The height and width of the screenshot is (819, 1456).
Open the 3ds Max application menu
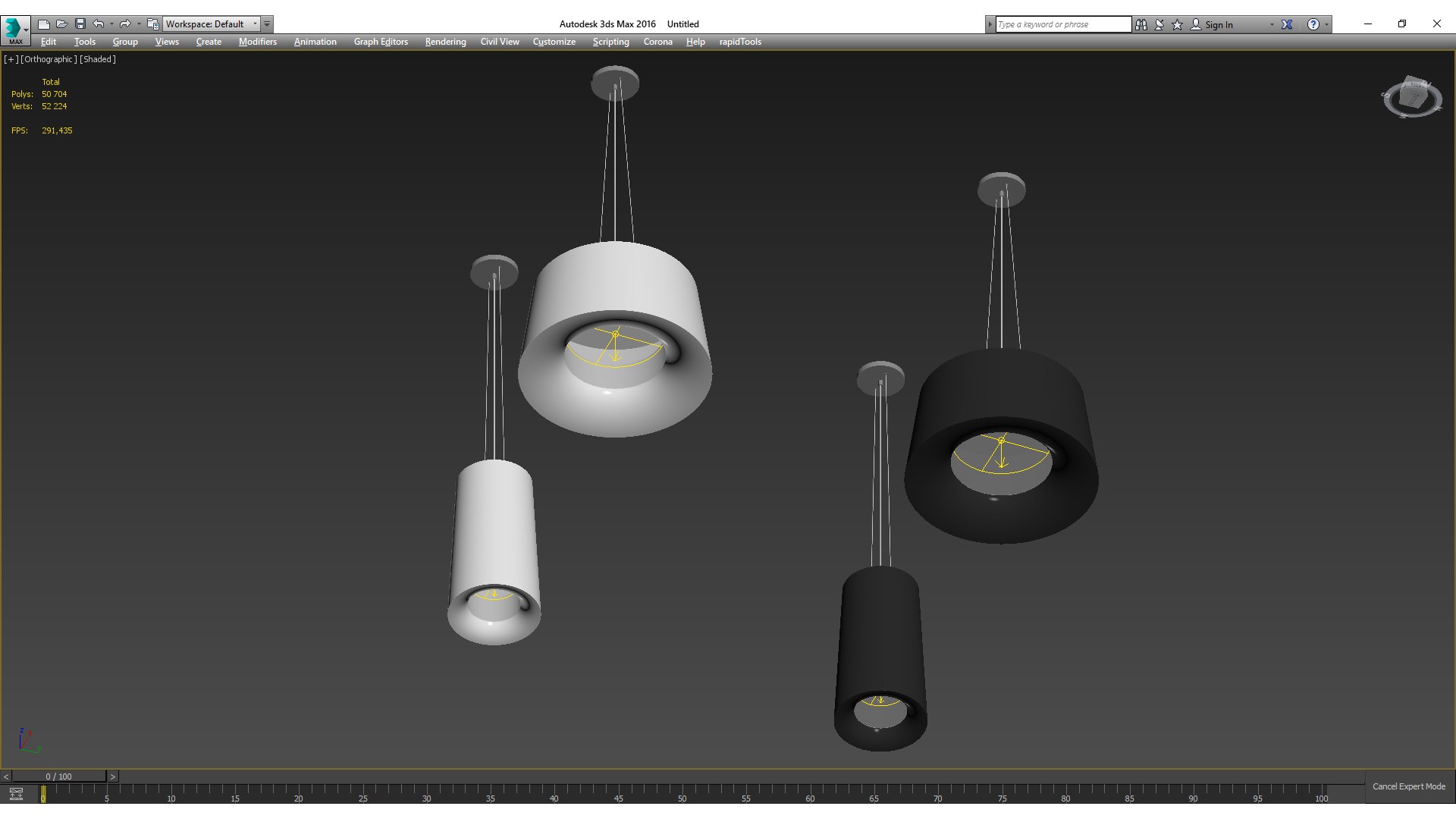click(15, 30)
